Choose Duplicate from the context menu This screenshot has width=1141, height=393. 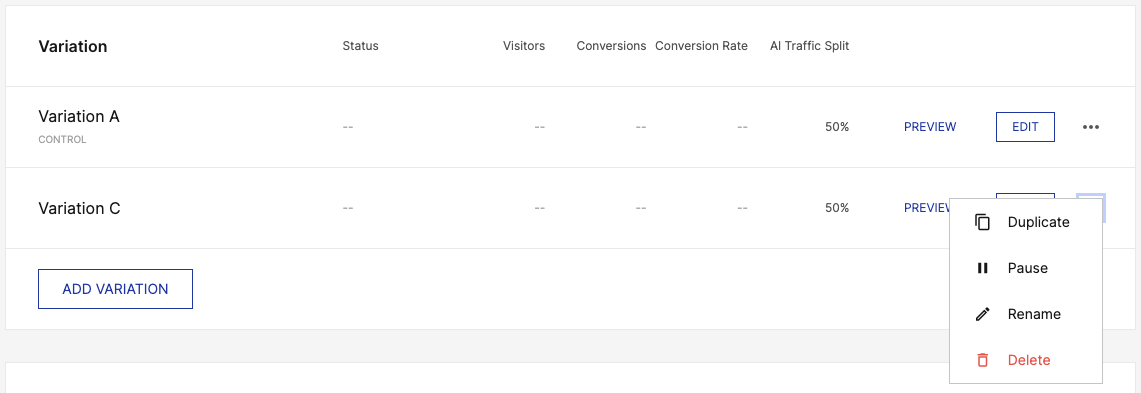[x=1026, y=223]
